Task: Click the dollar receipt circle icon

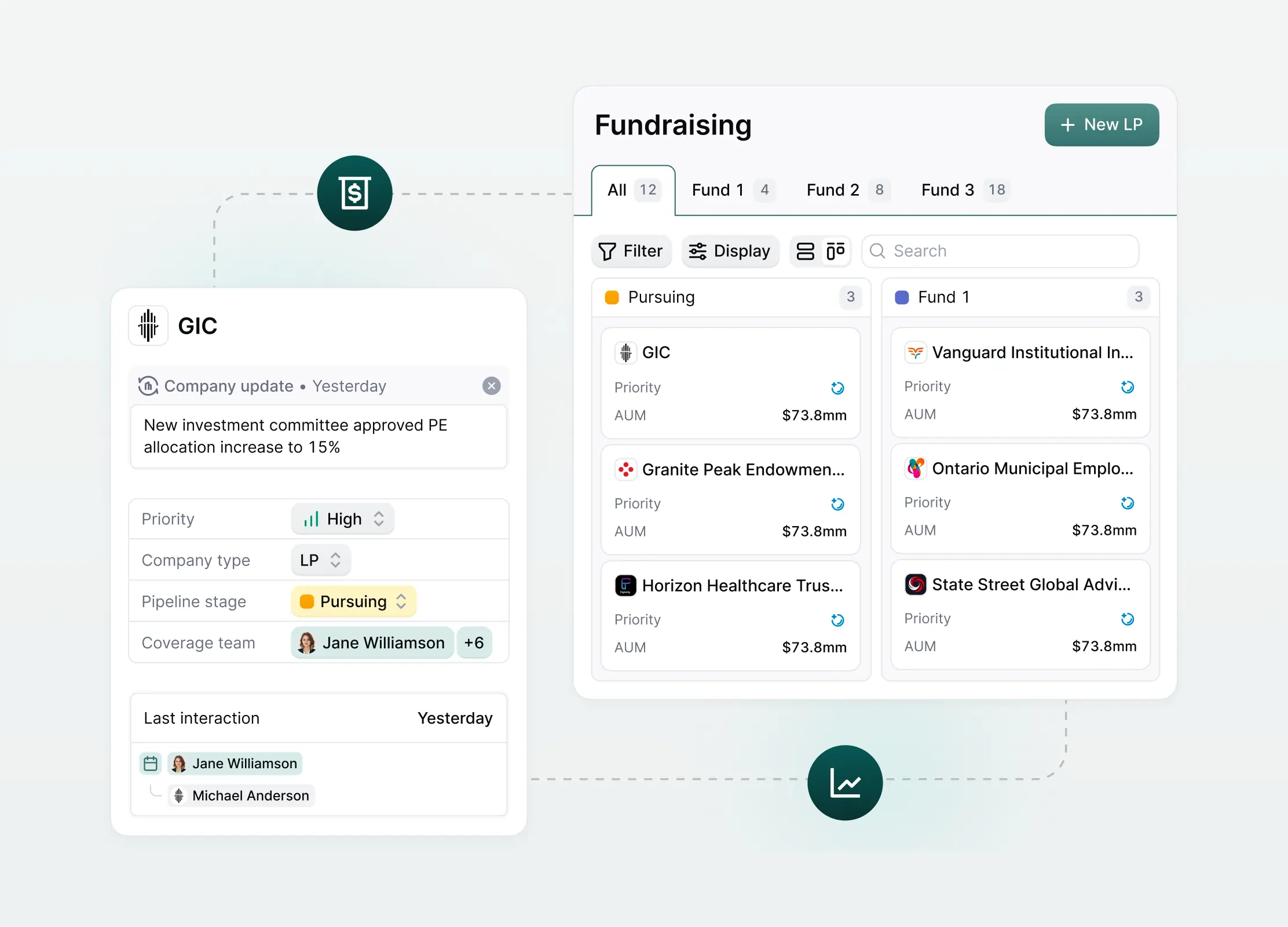Action: click(354, 193)
